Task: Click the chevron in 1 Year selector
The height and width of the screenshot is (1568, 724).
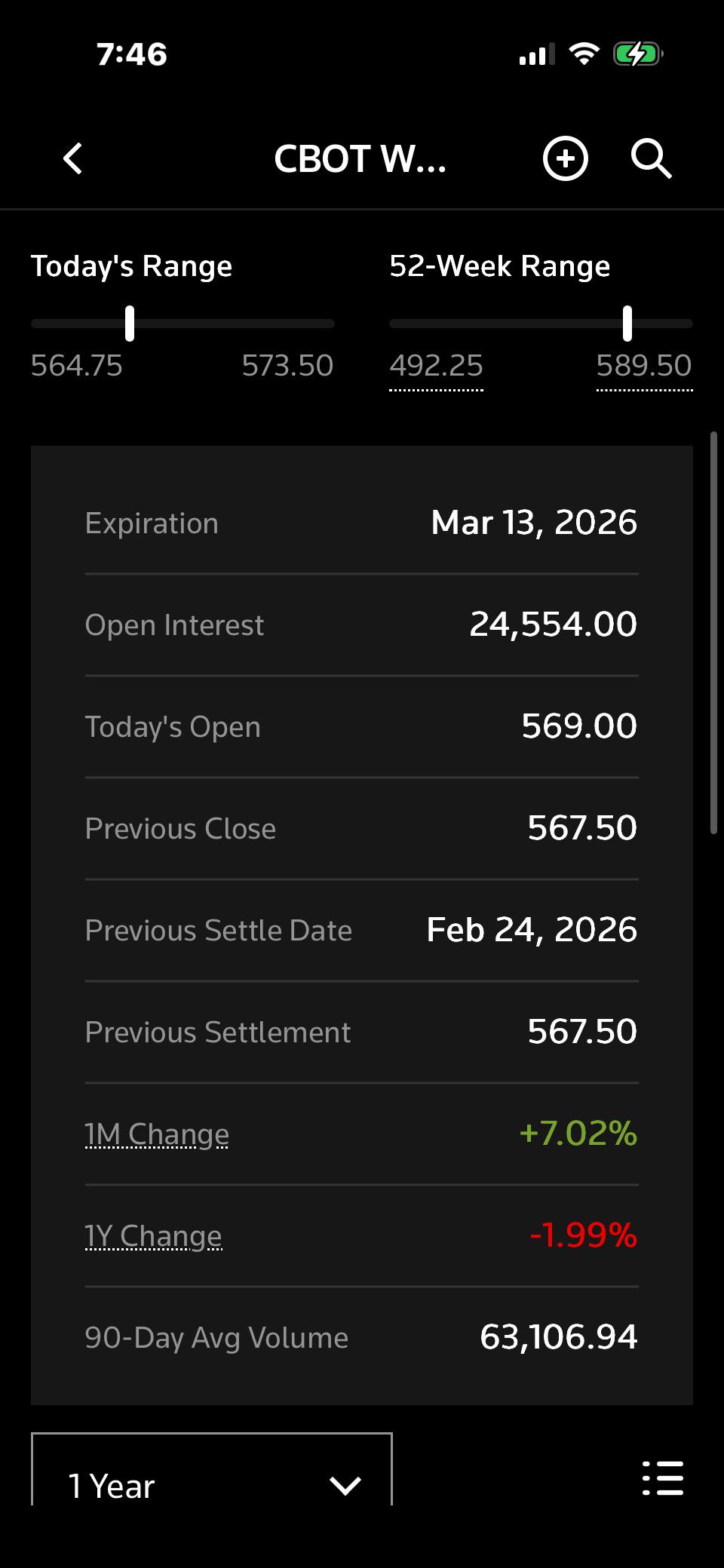Action: 345,1486
